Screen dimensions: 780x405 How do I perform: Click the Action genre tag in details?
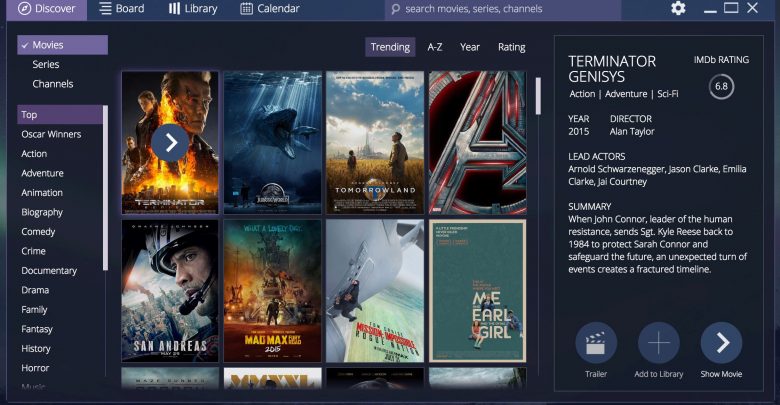(x=582, y=94)
